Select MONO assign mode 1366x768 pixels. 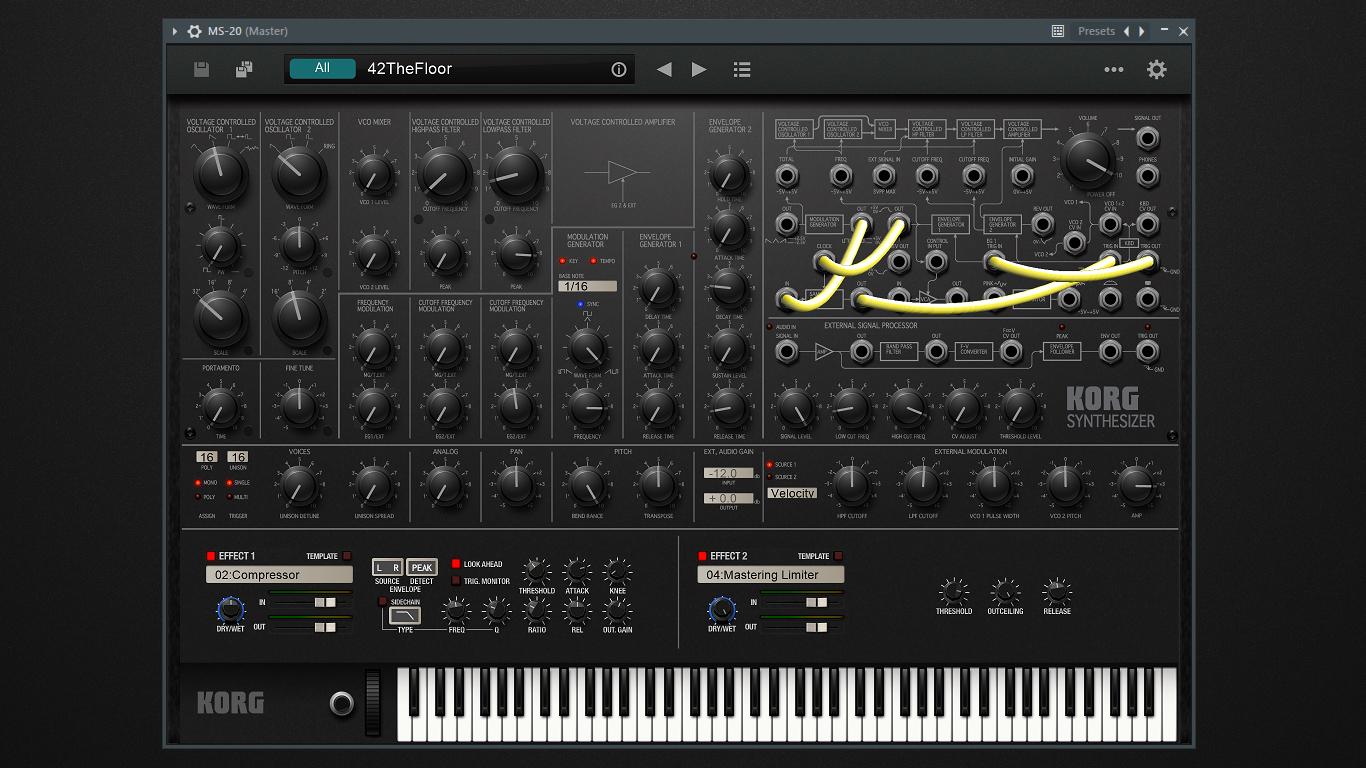198,483
